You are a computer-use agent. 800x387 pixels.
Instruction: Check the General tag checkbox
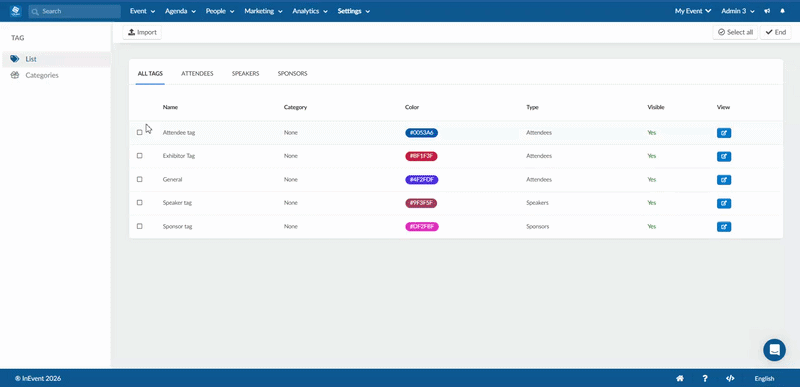(140, 179)
